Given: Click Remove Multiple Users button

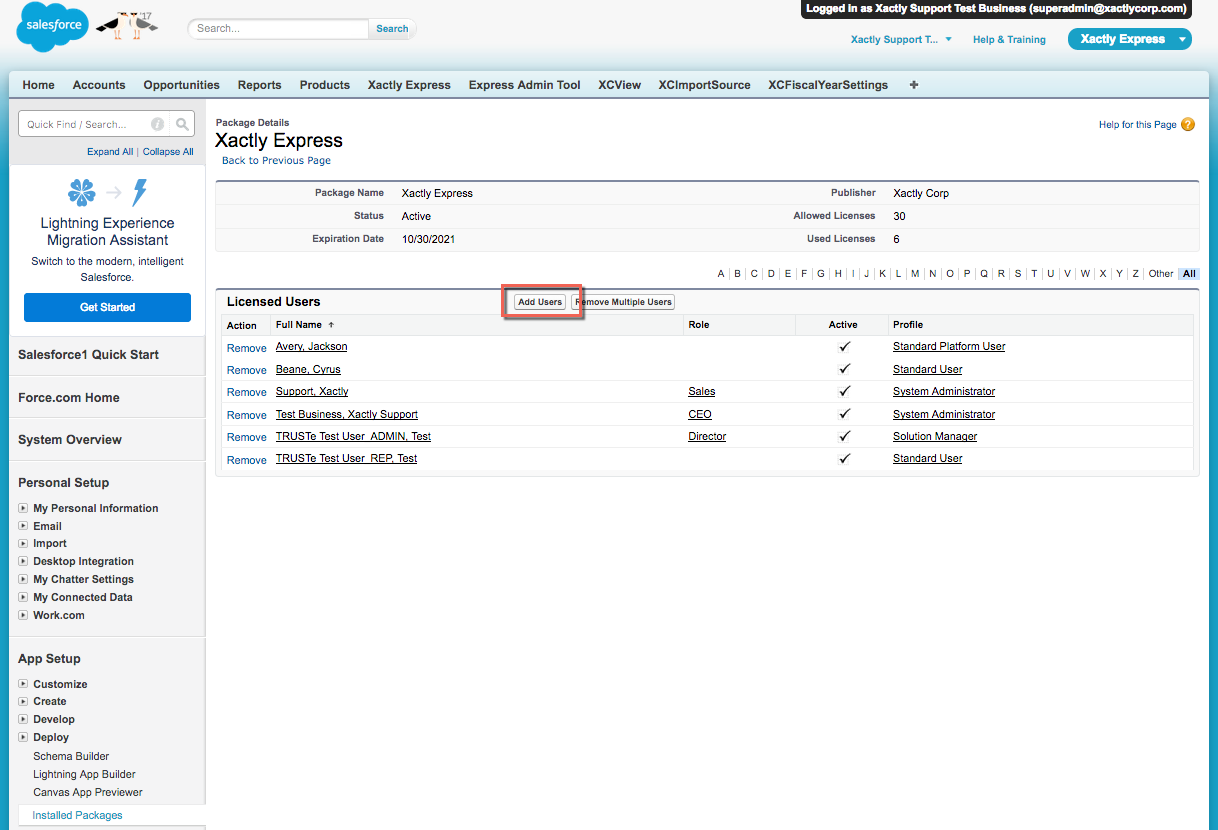Looking at the screenshot, I should pyautogui.click(x=623, y=302).
